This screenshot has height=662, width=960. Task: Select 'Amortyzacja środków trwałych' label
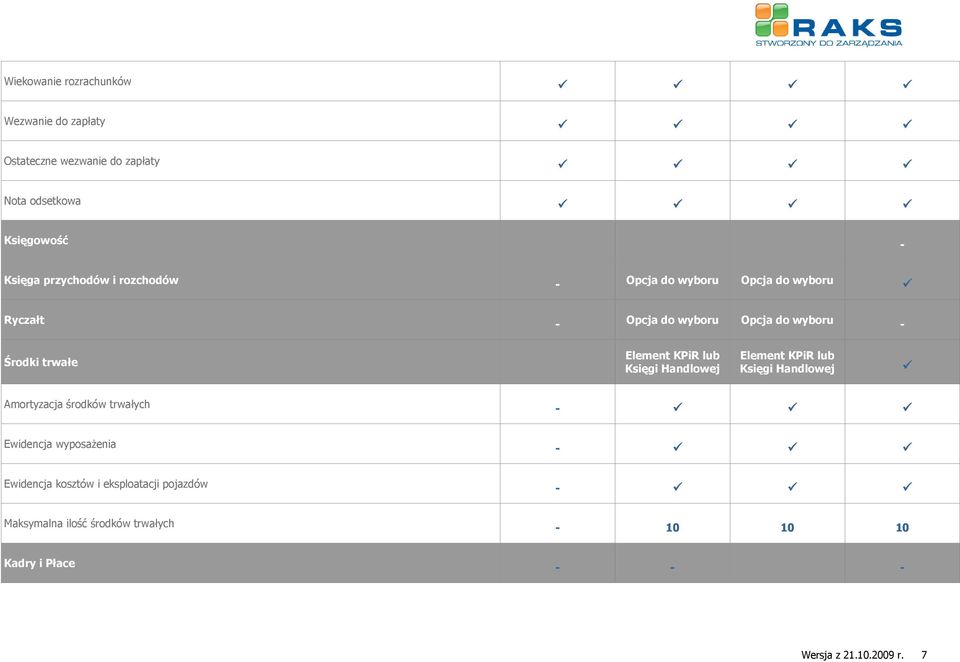tap(77, 404)
